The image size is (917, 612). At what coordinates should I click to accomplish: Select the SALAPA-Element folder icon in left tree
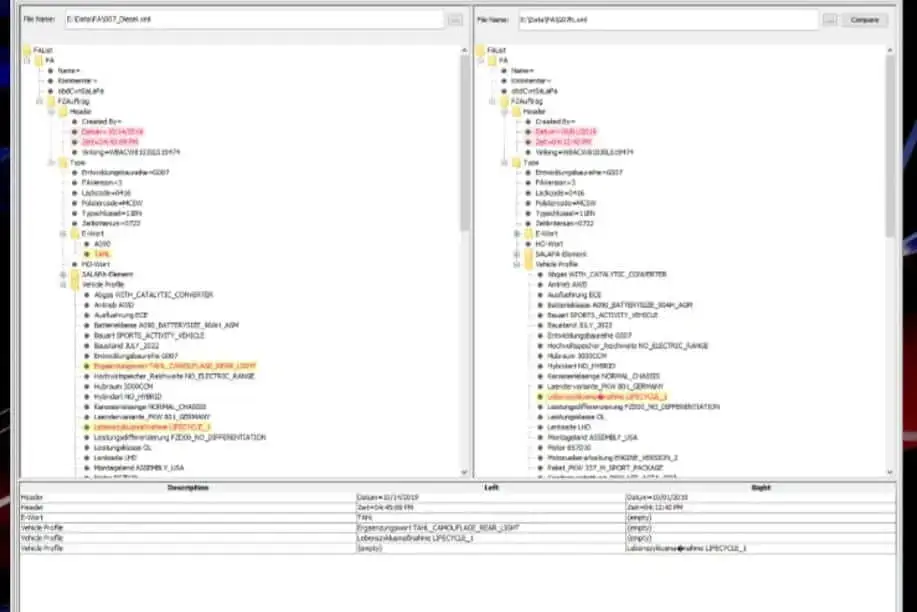(x=74, y=274)
